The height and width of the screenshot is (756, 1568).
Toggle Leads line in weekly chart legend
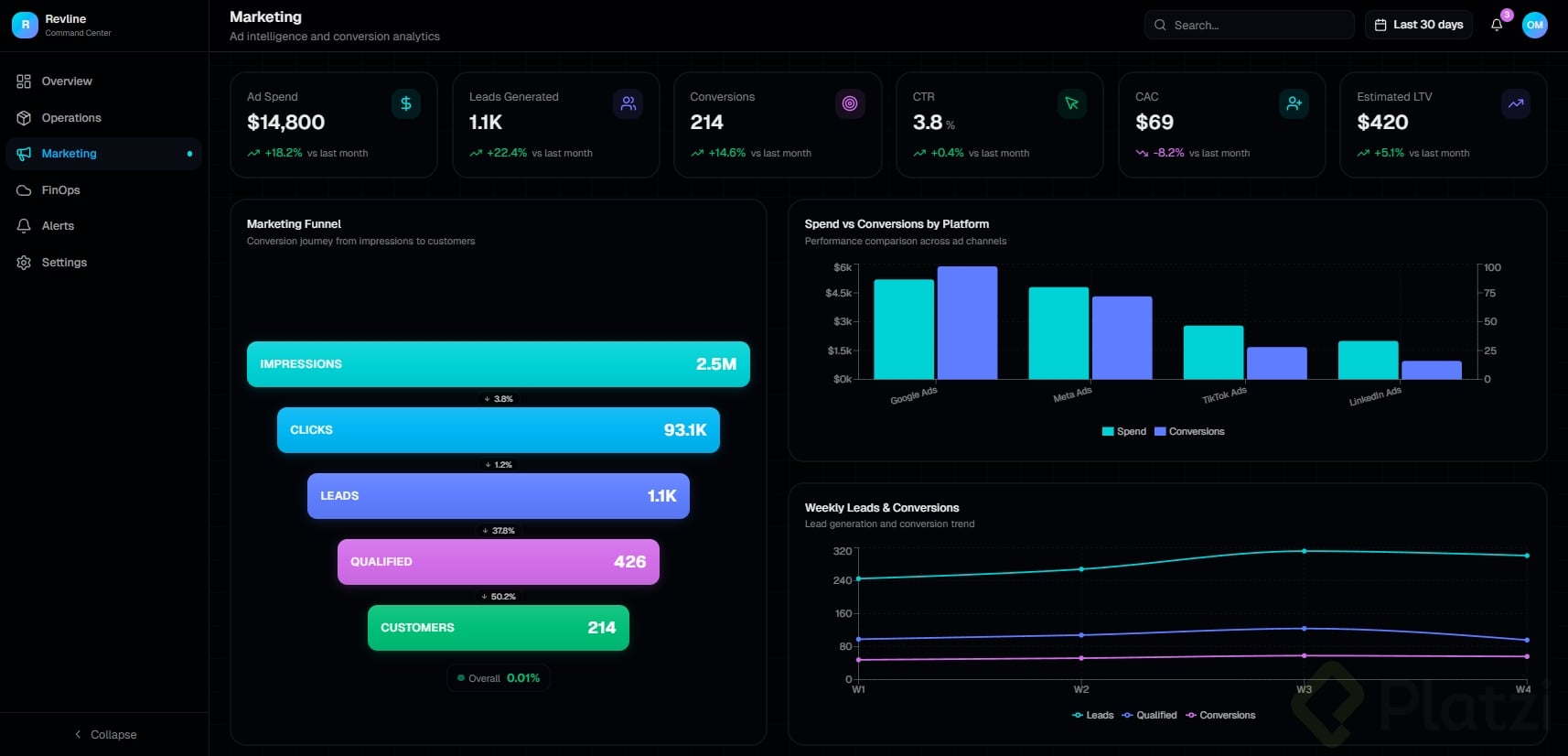pyautogui.click(x=1092, y=715)
